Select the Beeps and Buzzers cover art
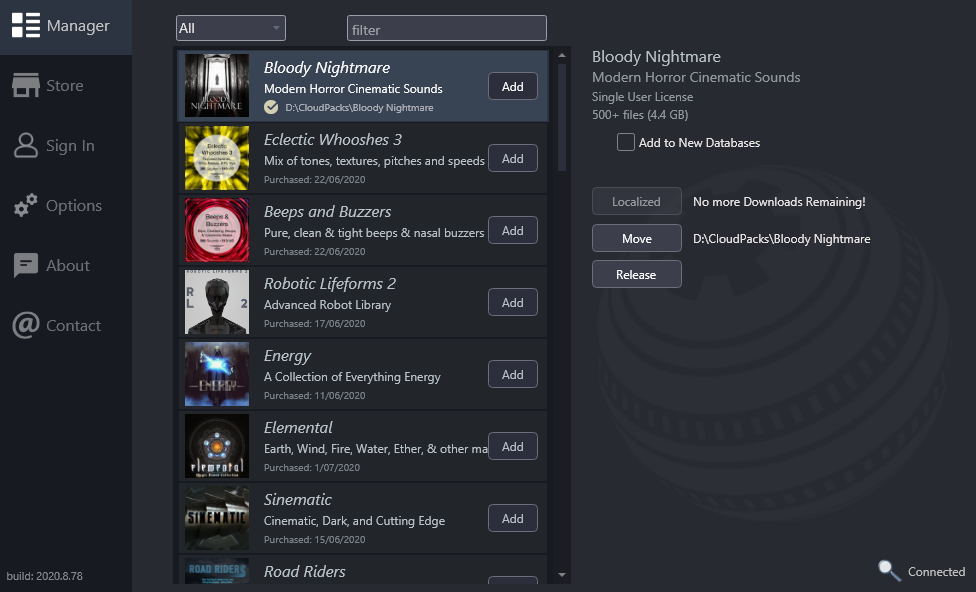This screenshot has width=976, height=592. pos(217,230)
